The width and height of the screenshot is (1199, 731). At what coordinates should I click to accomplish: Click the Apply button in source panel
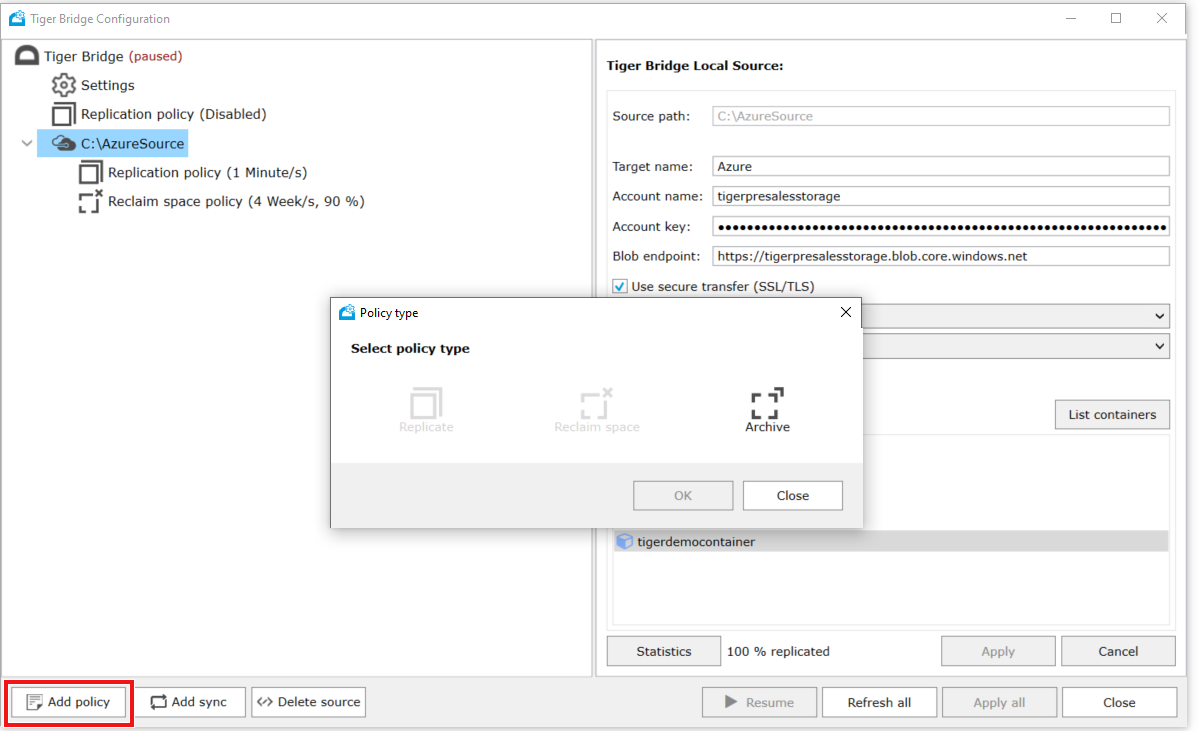click(998, 651)
